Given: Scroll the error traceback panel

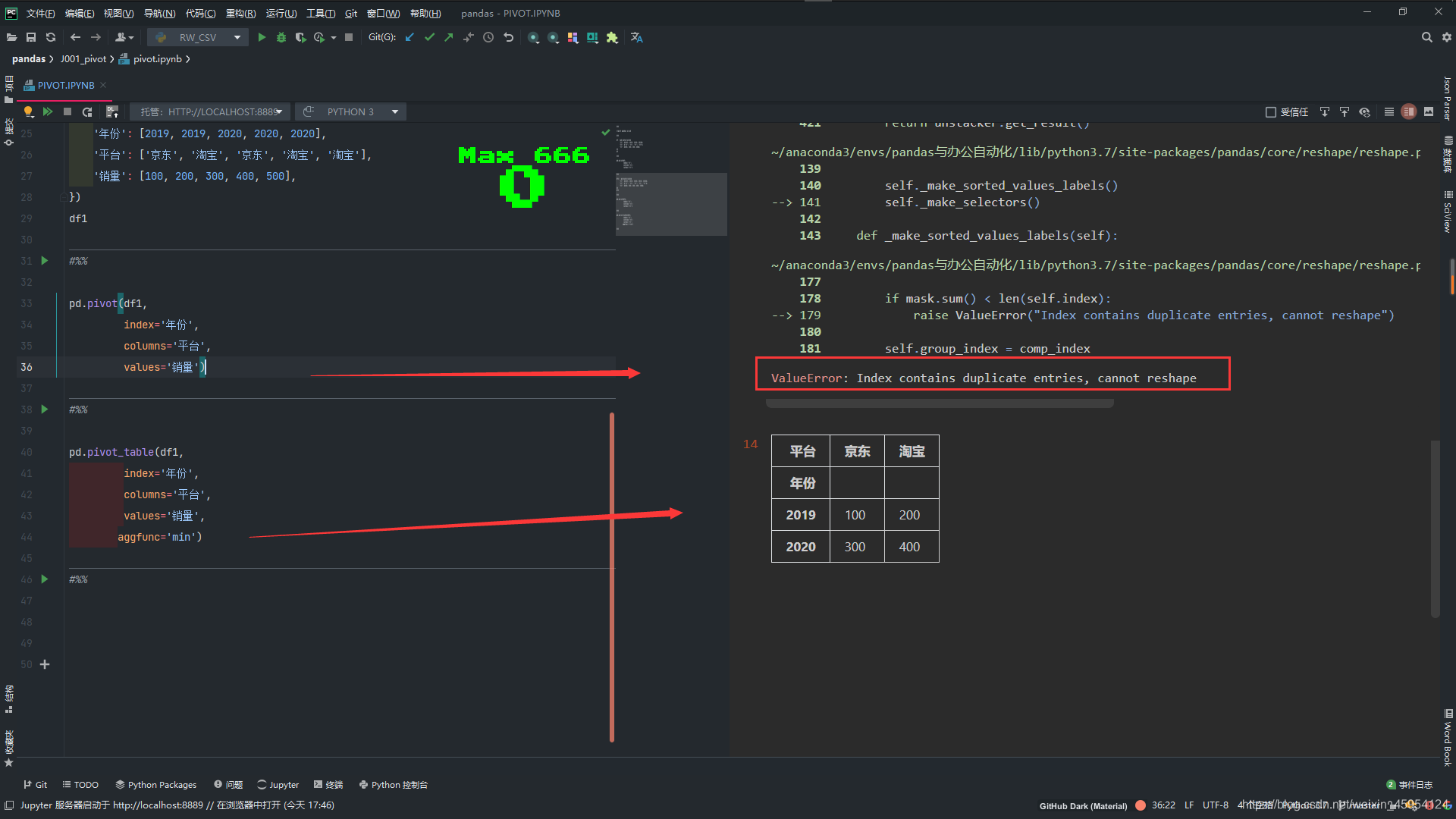Looking at the screenshot, I should point(940,404).
